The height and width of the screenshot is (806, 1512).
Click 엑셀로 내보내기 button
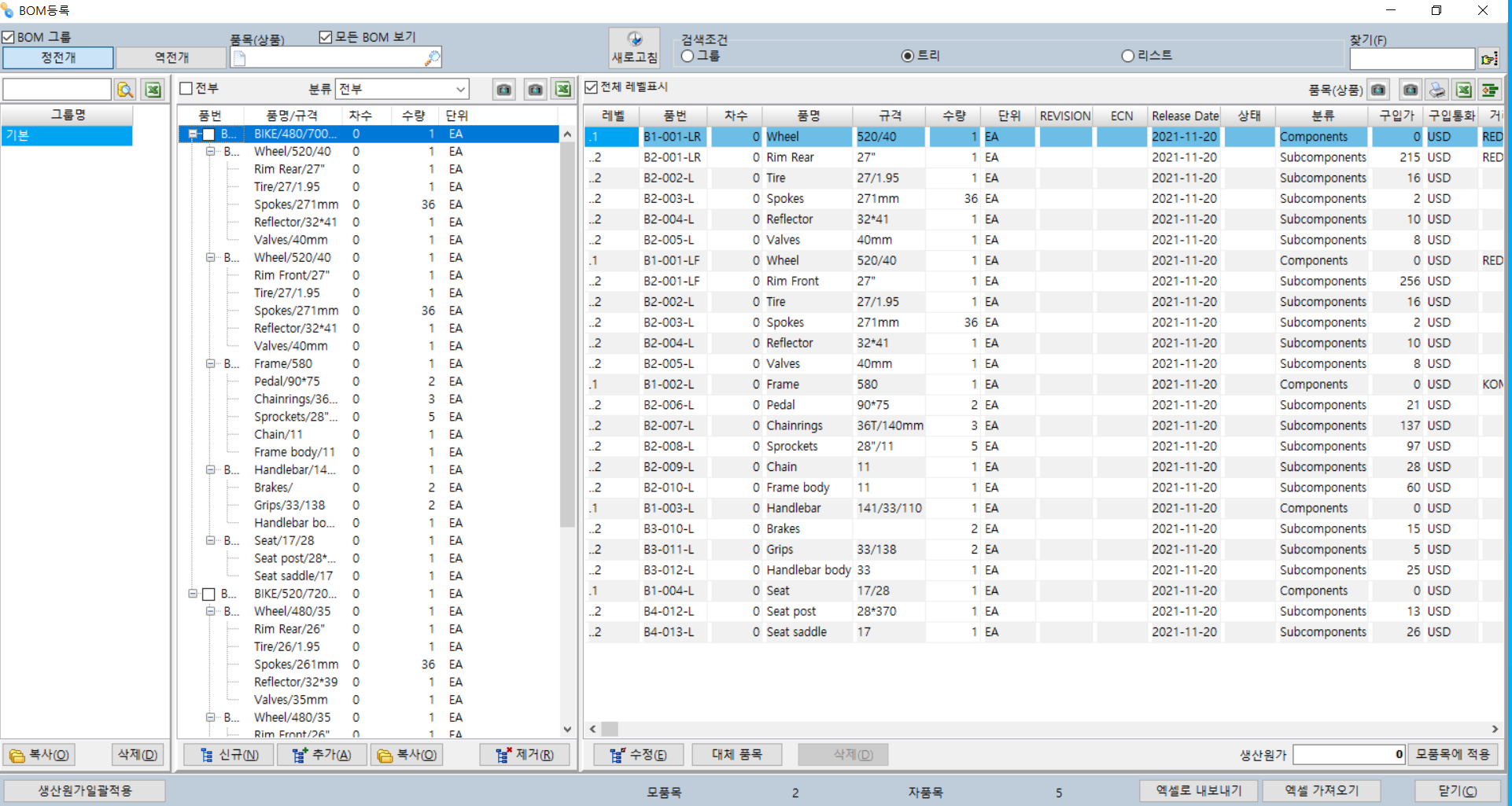1199,790
